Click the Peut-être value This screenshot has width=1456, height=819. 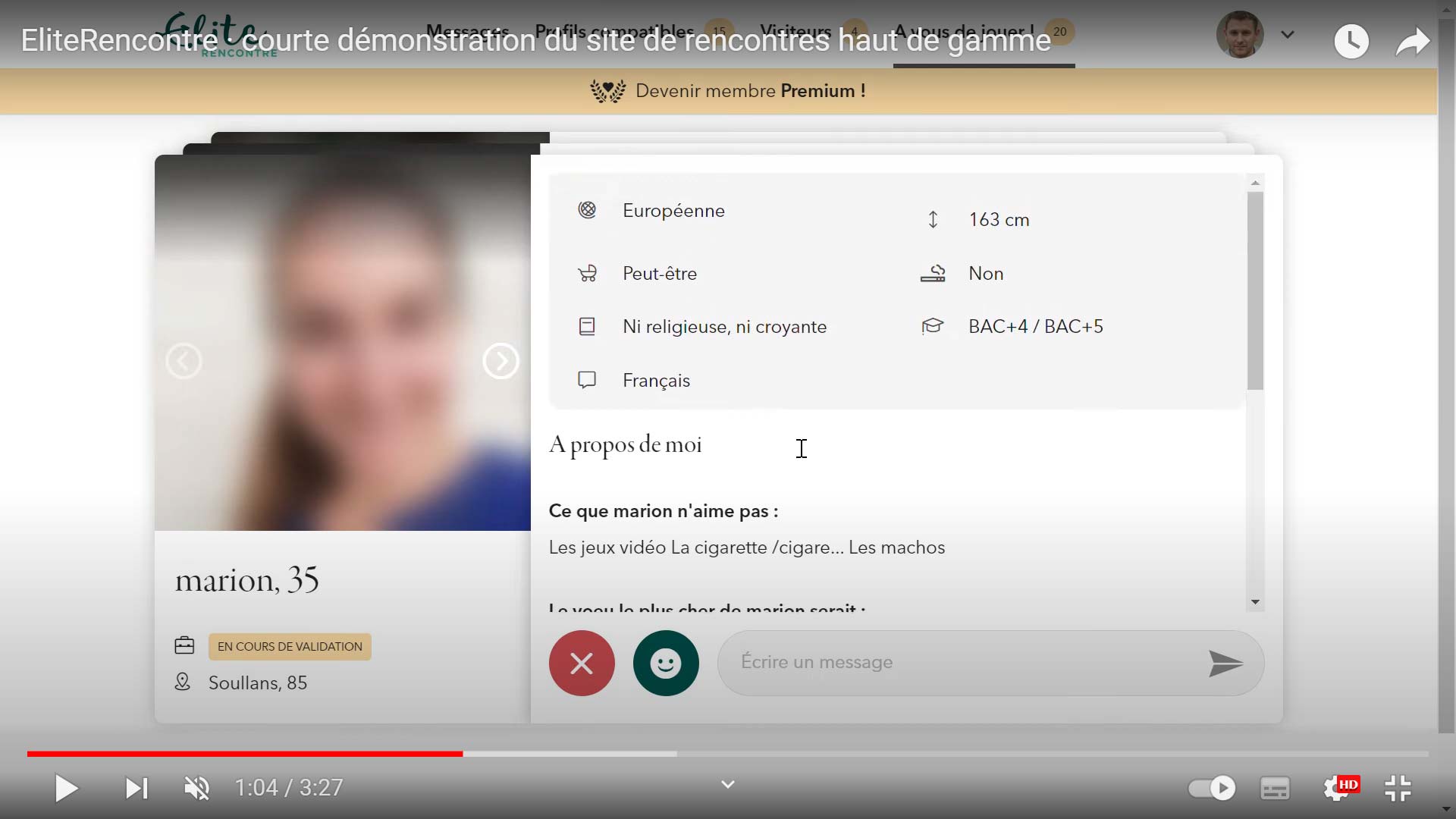660,274
